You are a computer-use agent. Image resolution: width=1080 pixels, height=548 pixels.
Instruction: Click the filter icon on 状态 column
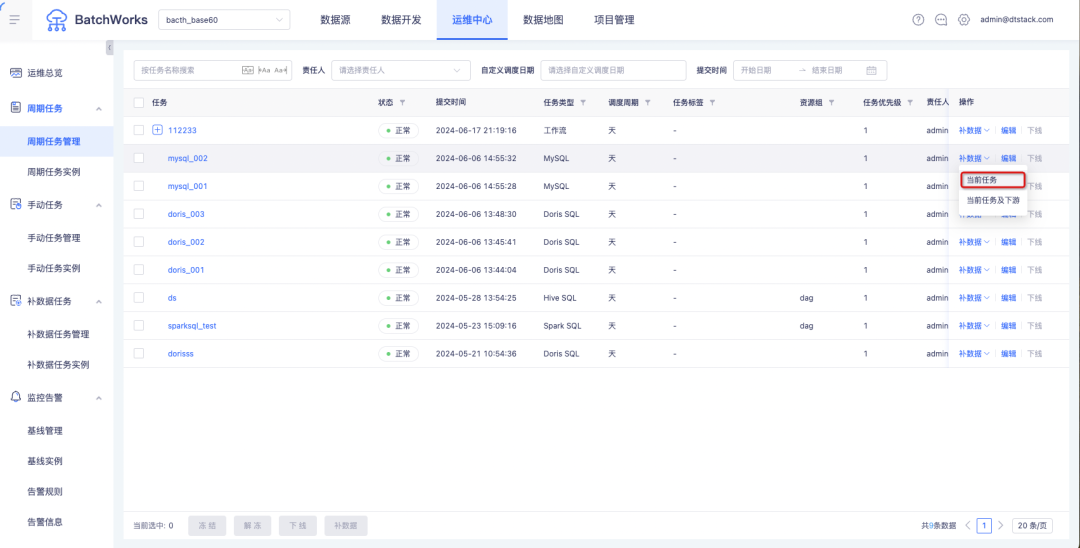402,103
